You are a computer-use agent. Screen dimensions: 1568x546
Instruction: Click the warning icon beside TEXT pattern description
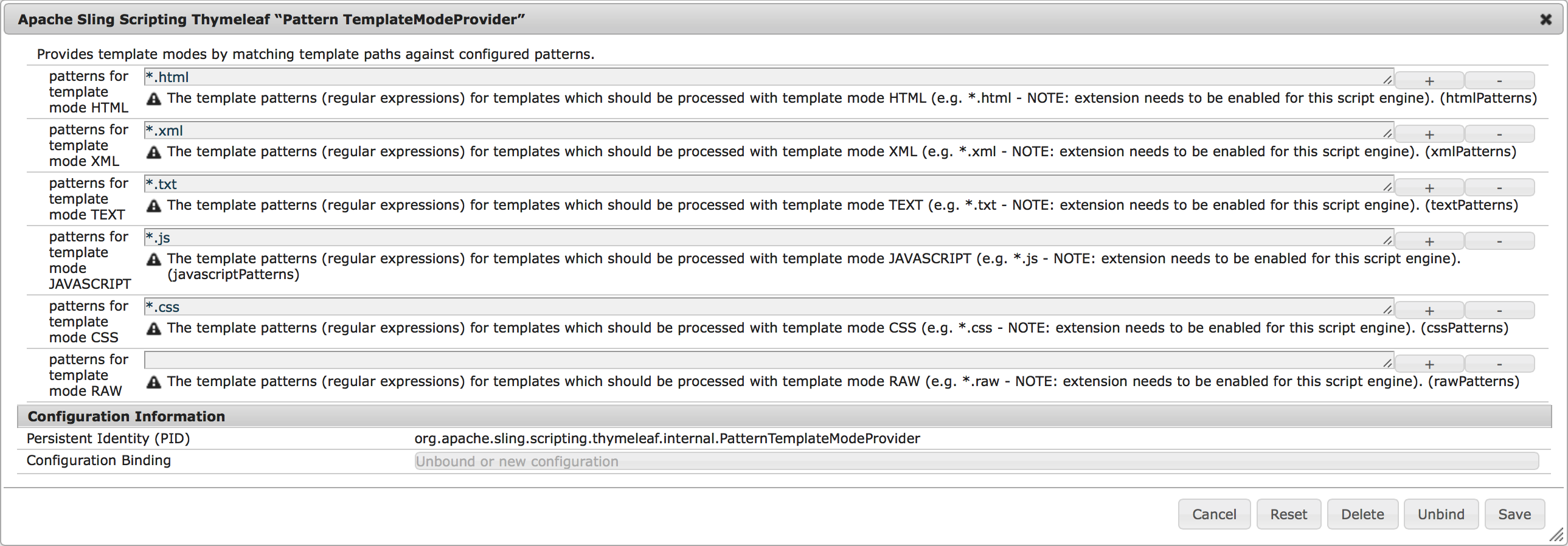(x=154, y=206)
